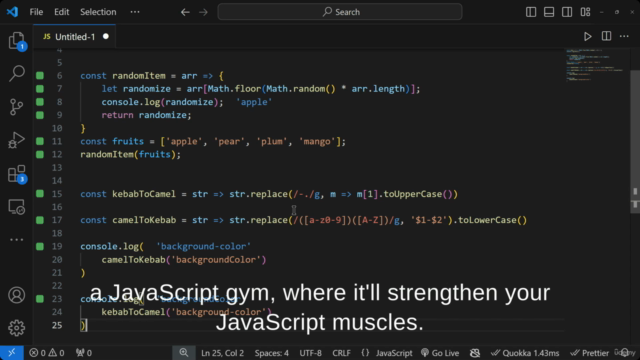The height and width of the screenshot is (360, 640).
Task: Click Quokka coverage square on line 6
Action: pos(40,76)
